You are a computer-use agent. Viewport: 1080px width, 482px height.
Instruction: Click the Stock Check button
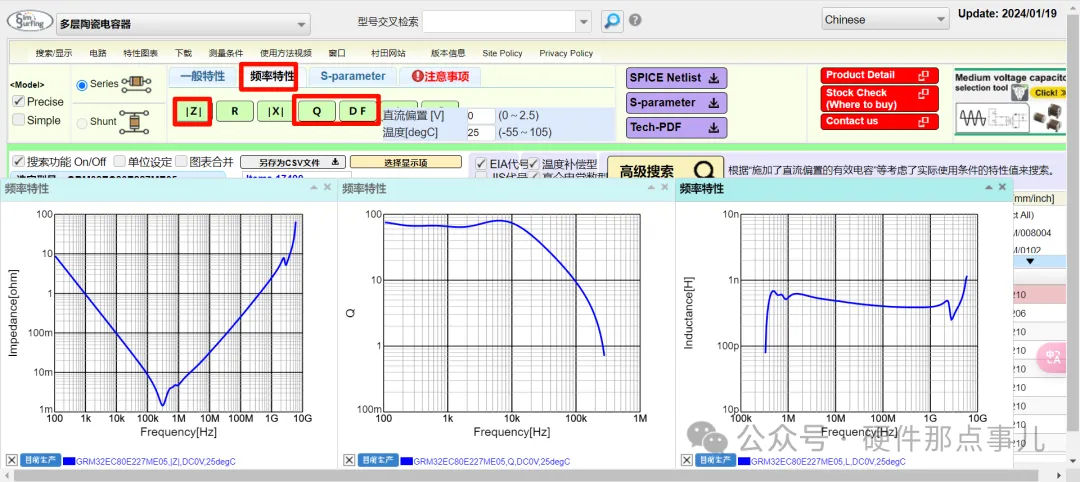880,98
